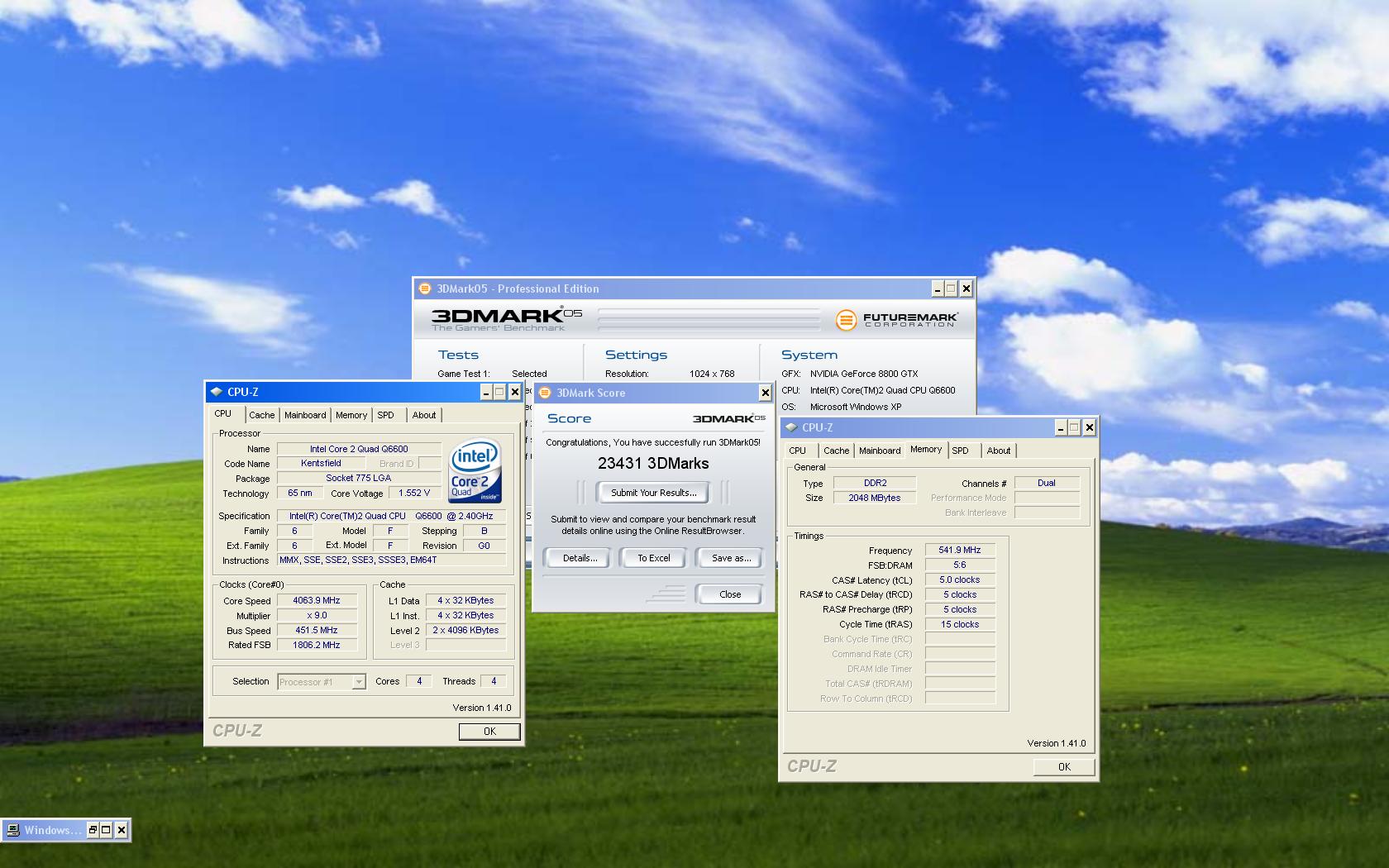Screen dimensions: 1389x868
Task: Click the Kentsfield code name value
Action: (321, 464)
